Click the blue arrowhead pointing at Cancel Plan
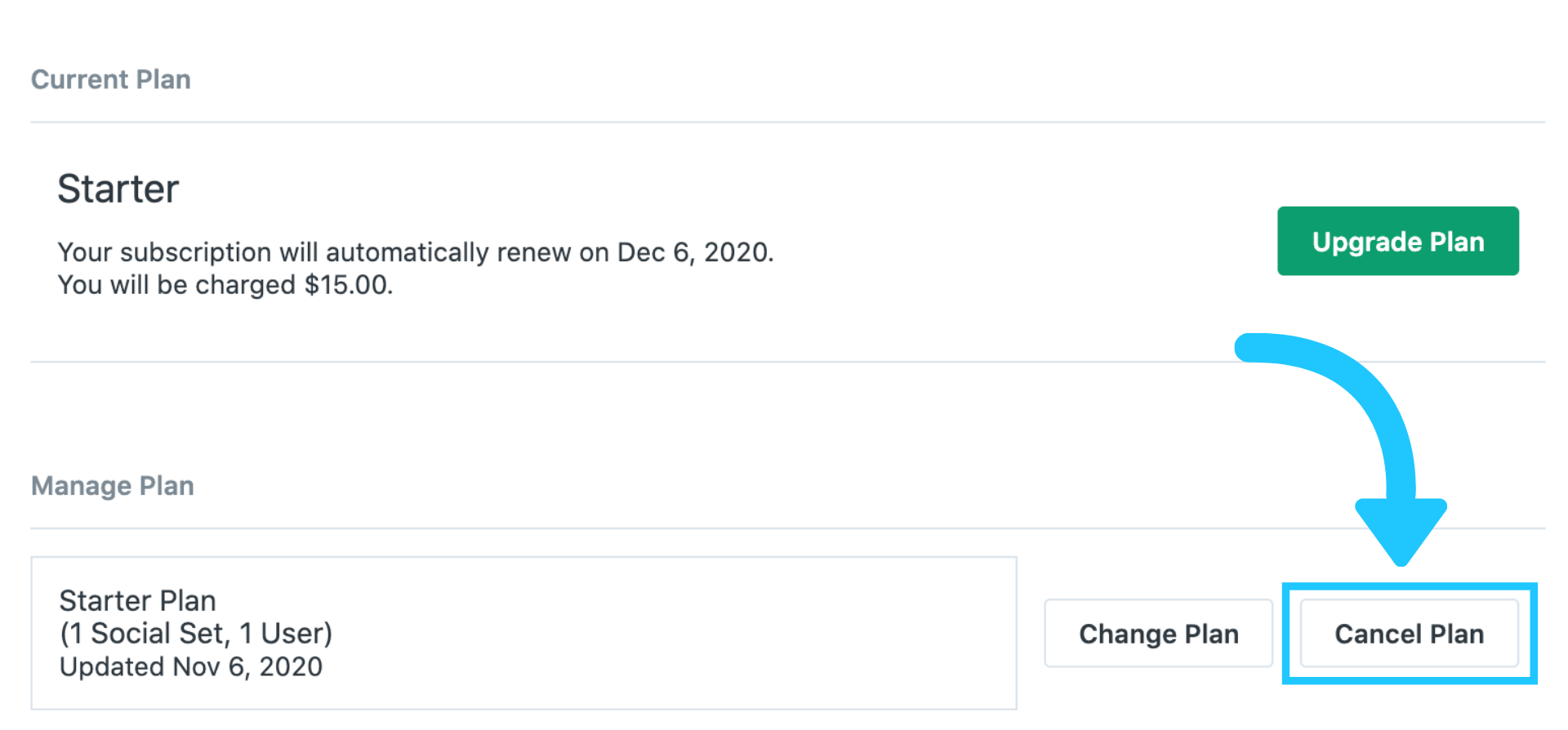 click(1401, 532)
